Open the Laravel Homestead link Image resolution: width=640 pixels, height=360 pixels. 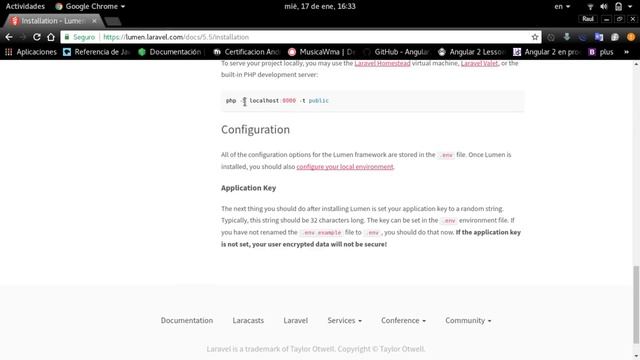point(382,63)
